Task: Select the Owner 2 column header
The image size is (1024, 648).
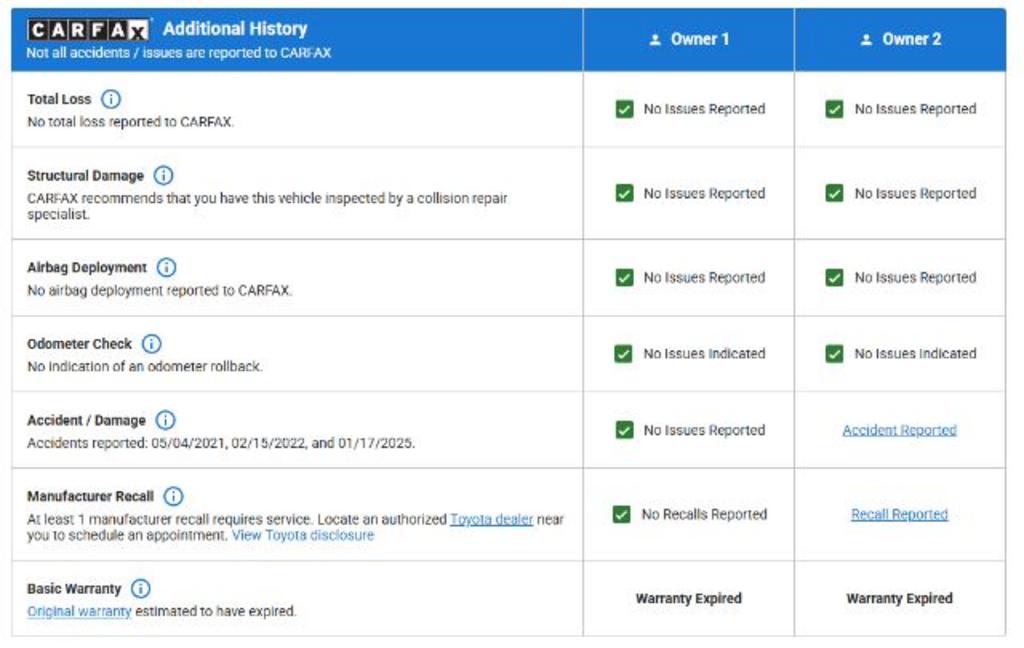Action: 900,39
